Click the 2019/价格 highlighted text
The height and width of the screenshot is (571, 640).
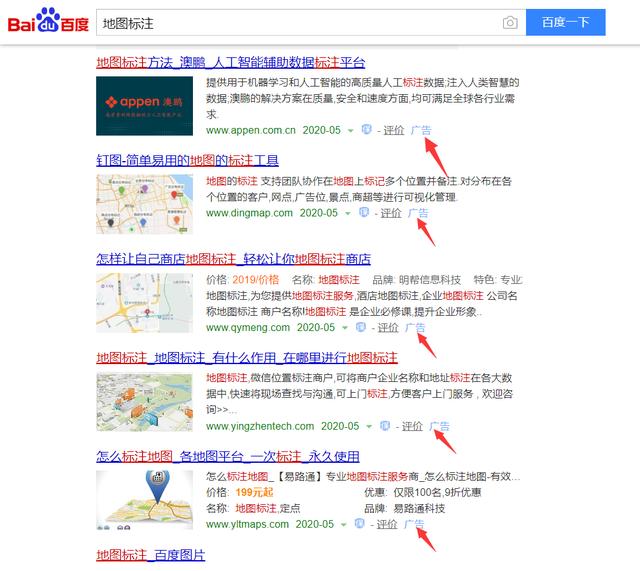click(x=256, y=280)
